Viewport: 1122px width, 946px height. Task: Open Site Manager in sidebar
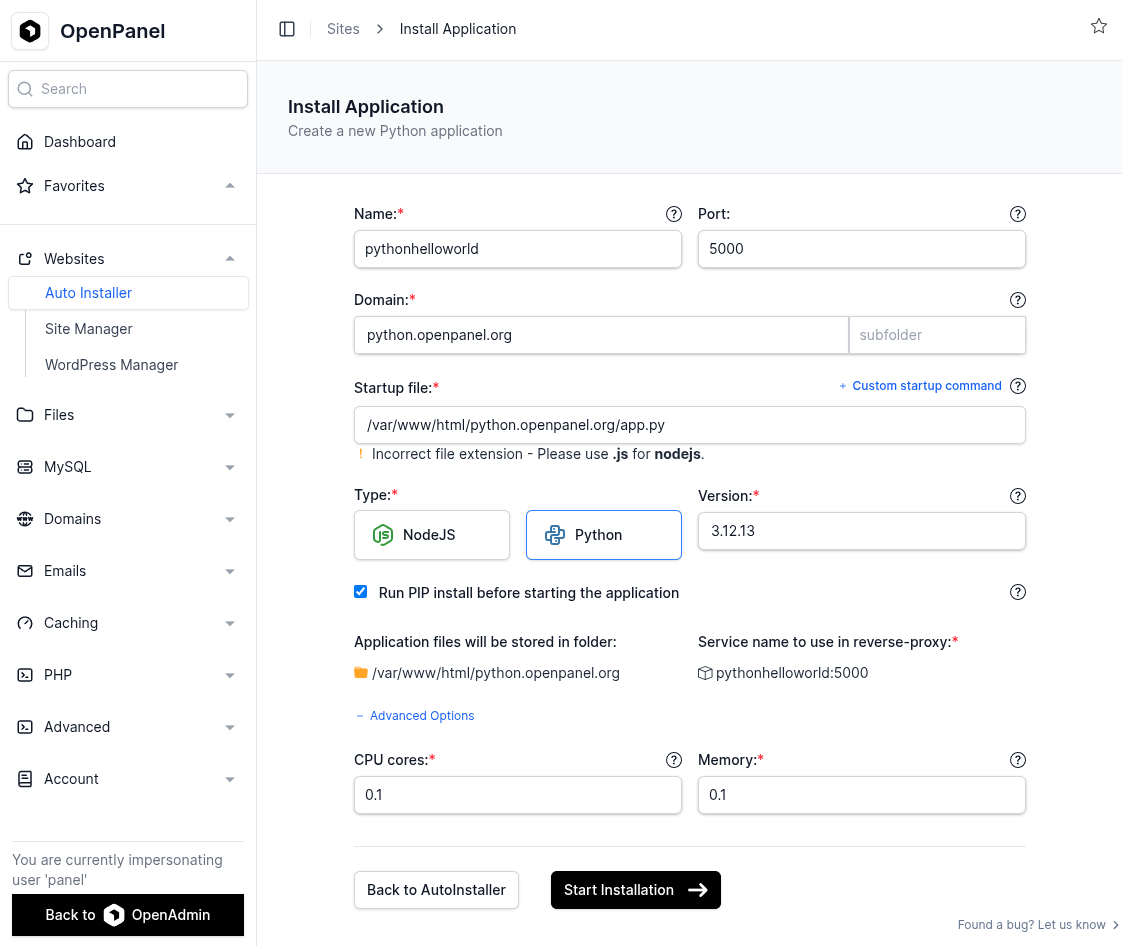pos(89,329)
